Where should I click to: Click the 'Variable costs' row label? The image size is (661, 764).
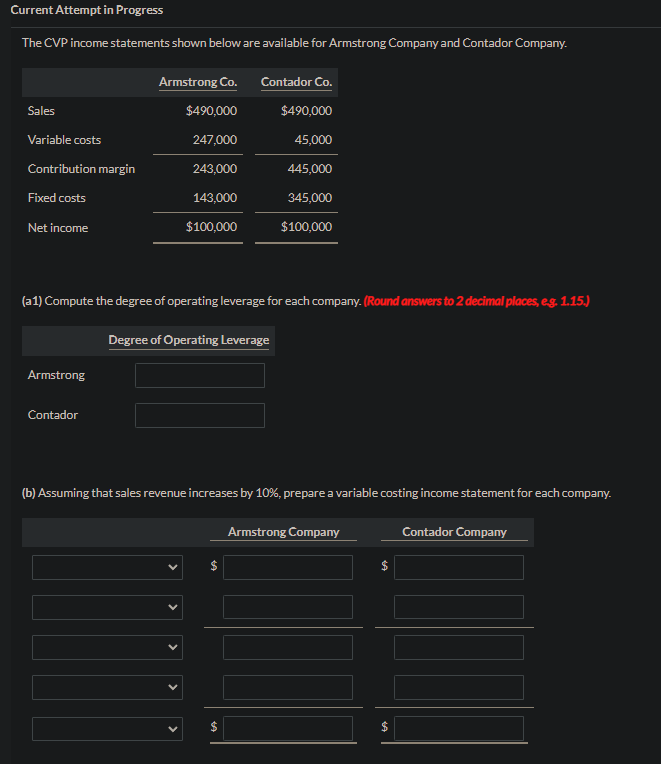64,140
